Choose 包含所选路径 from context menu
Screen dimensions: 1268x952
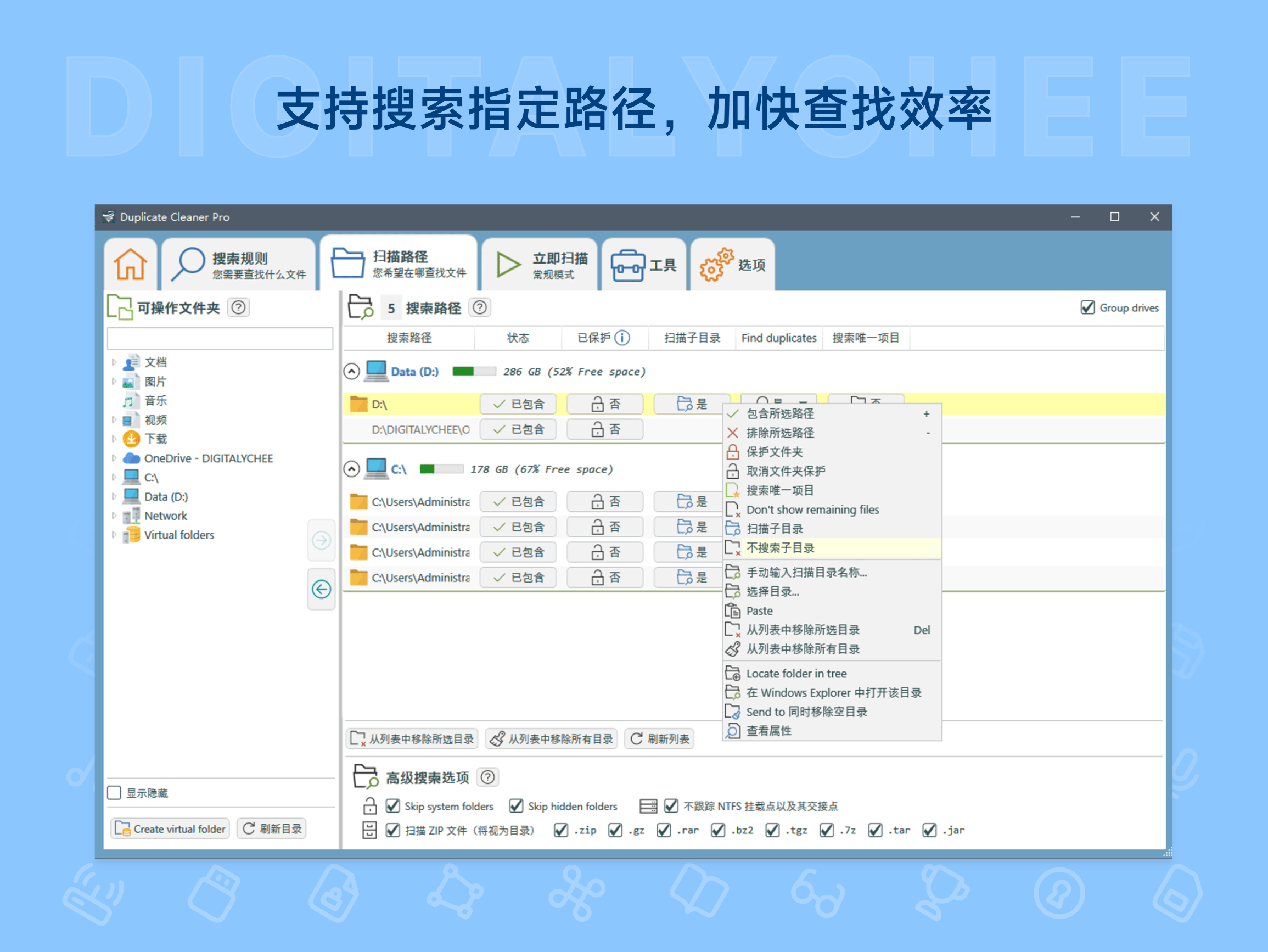[x=832, y=413]
